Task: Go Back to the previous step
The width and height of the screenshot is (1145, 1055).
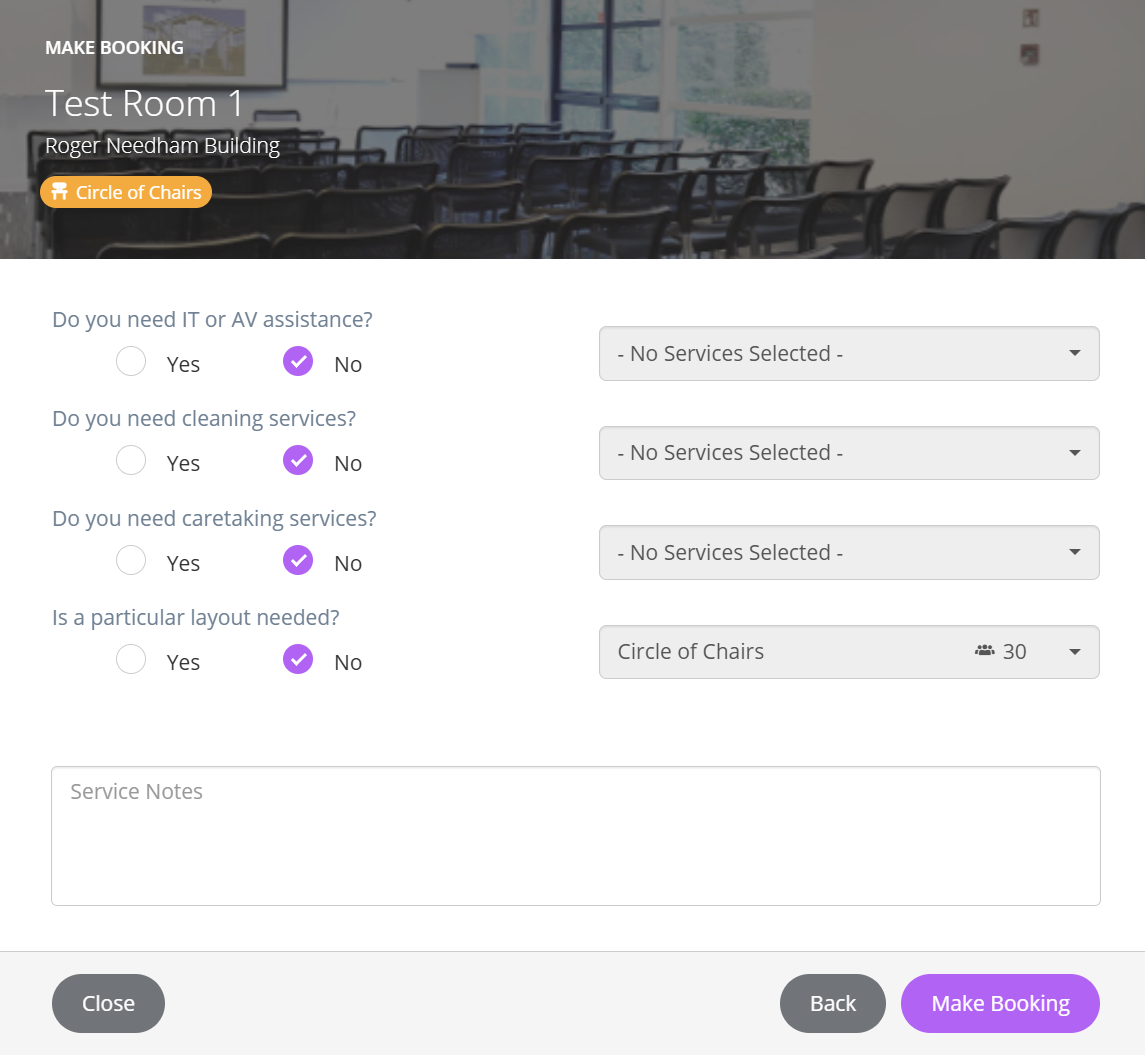Action: click(832, 1003)
